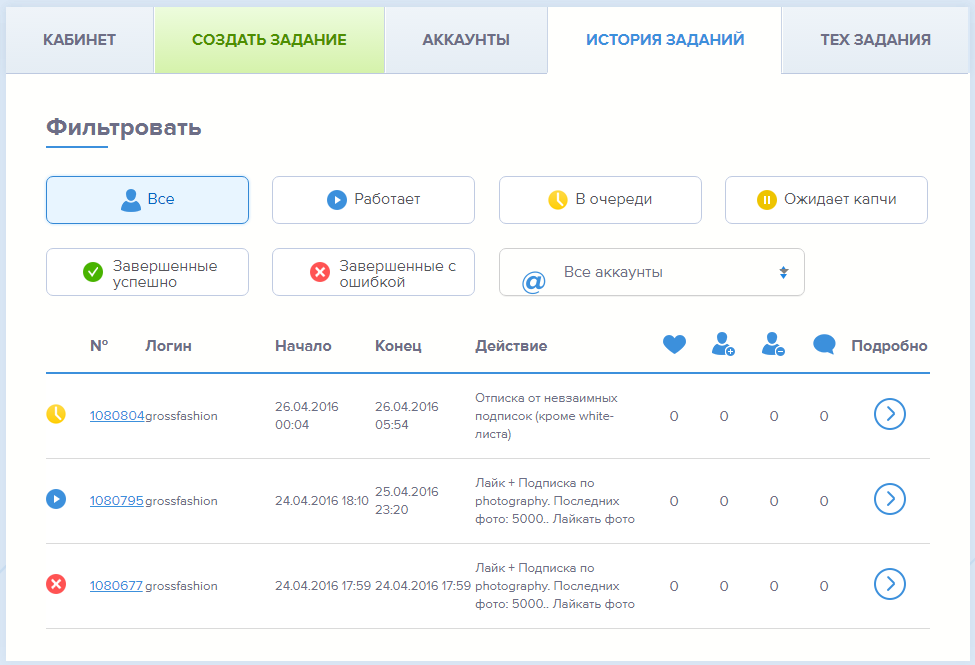Expand details for task 1080804
The width and height of the screenshot is (975, 665).
click(889, 415)
